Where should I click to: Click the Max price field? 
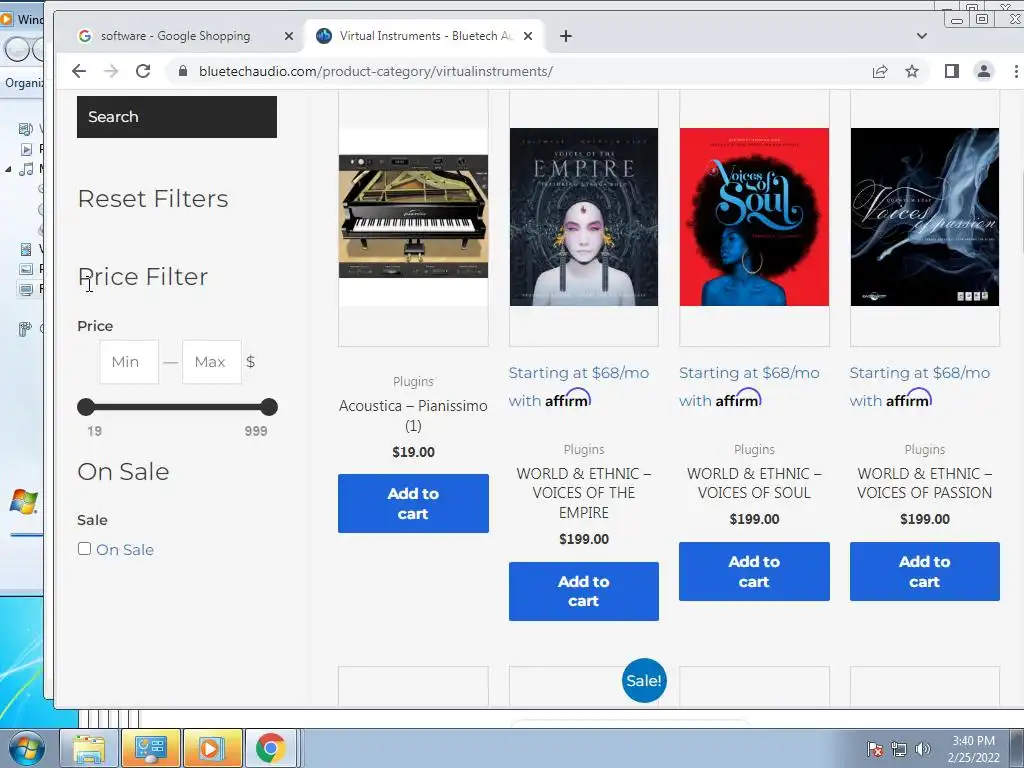pyautogui.click(x=212, y=362)
